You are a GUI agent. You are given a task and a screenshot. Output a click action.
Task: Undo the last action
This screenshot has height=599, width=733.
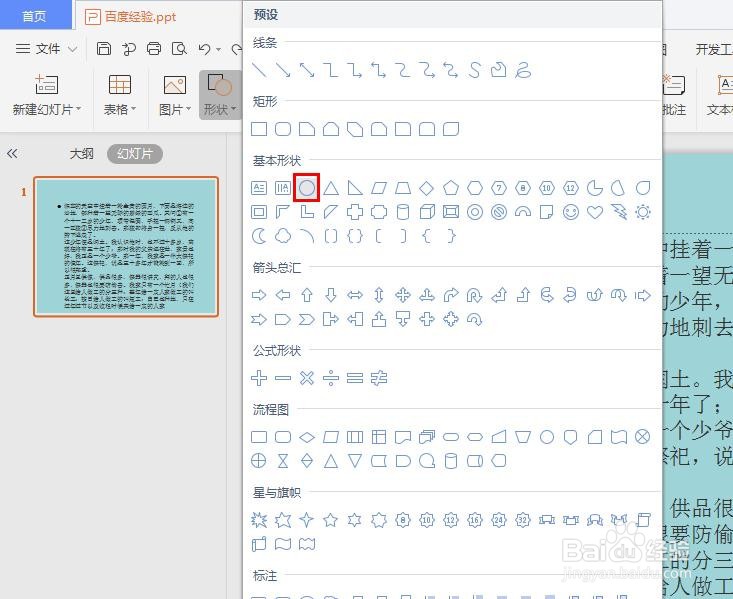(204, 49)
